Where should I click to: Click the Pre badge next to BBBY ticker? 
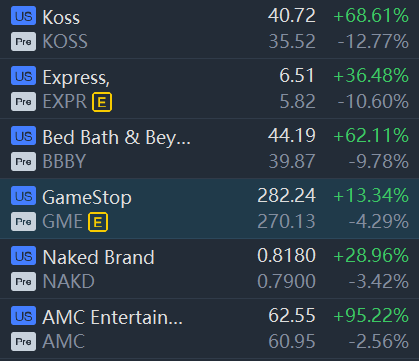point(23,162)
